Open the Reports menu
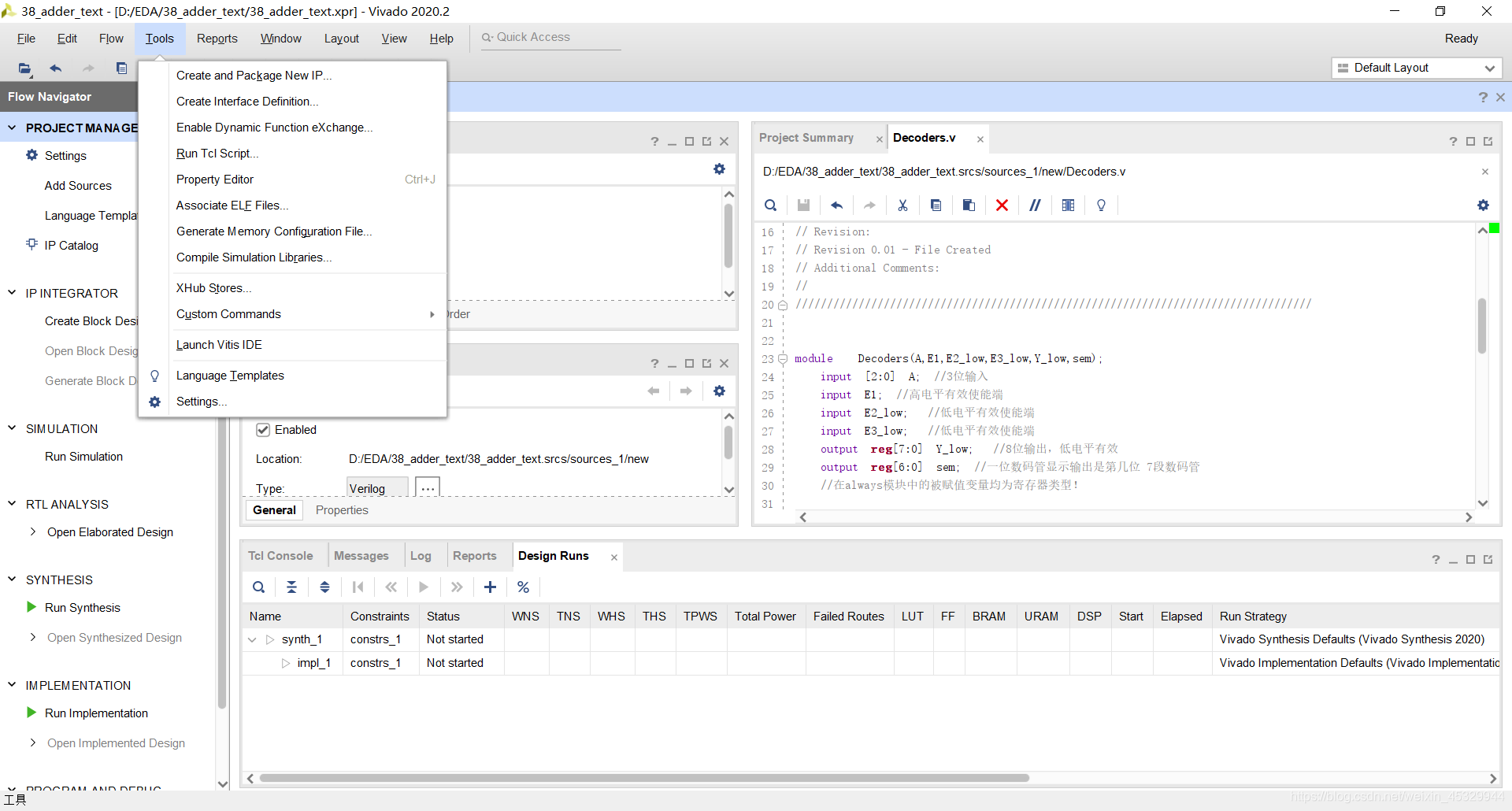1512x811 pixels. [217, 39]
